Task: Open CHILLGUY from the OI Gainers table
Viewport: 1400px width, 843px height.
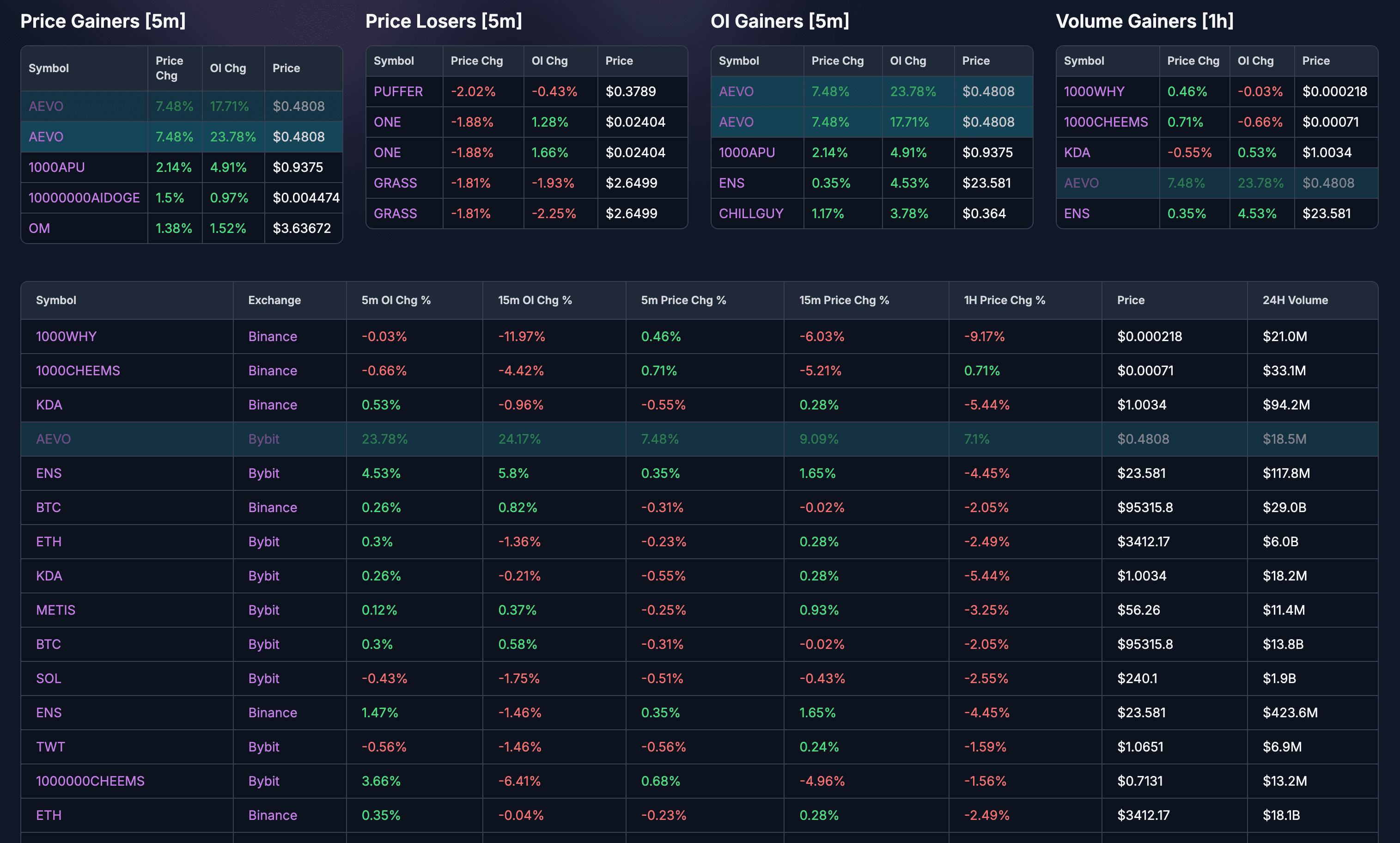Action: (x=750, y=213)
